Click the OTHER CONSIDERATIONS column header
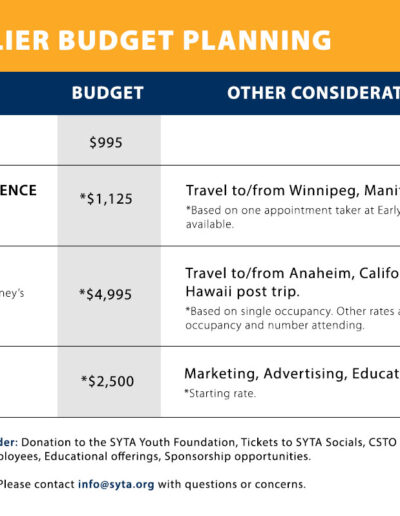Viewport: 400px width, 516px height. pyautogui.click(x=313, y=93)
